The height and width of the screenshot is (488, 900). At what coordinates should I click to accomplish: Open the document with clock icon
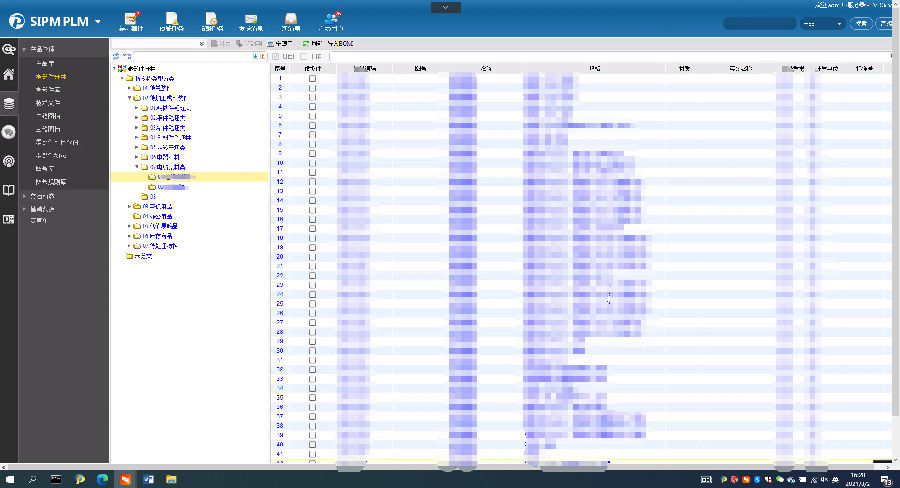click(x=211, y=18)
